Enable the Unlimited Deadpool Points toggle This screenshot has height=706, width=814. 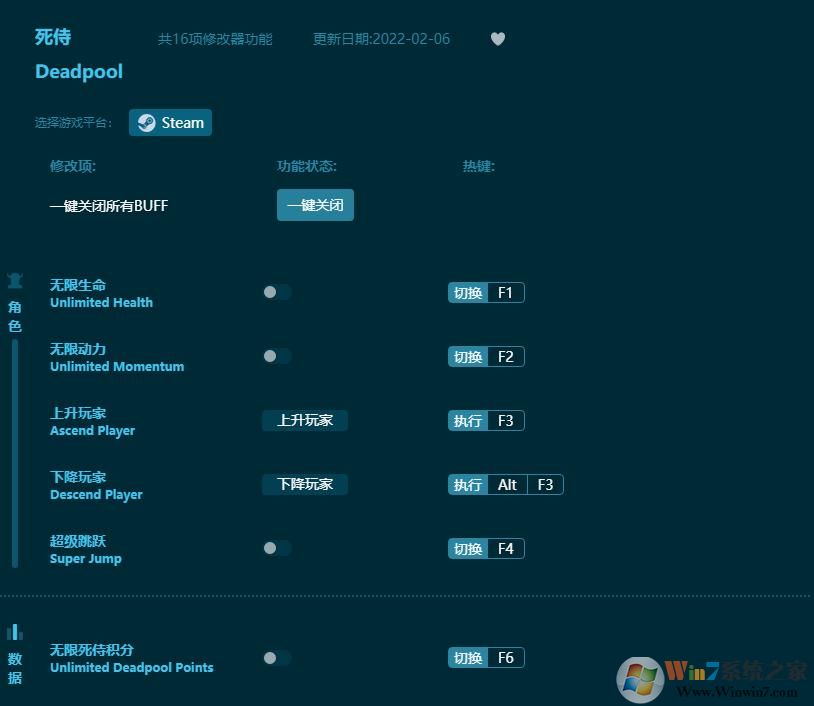click(277, 658)
